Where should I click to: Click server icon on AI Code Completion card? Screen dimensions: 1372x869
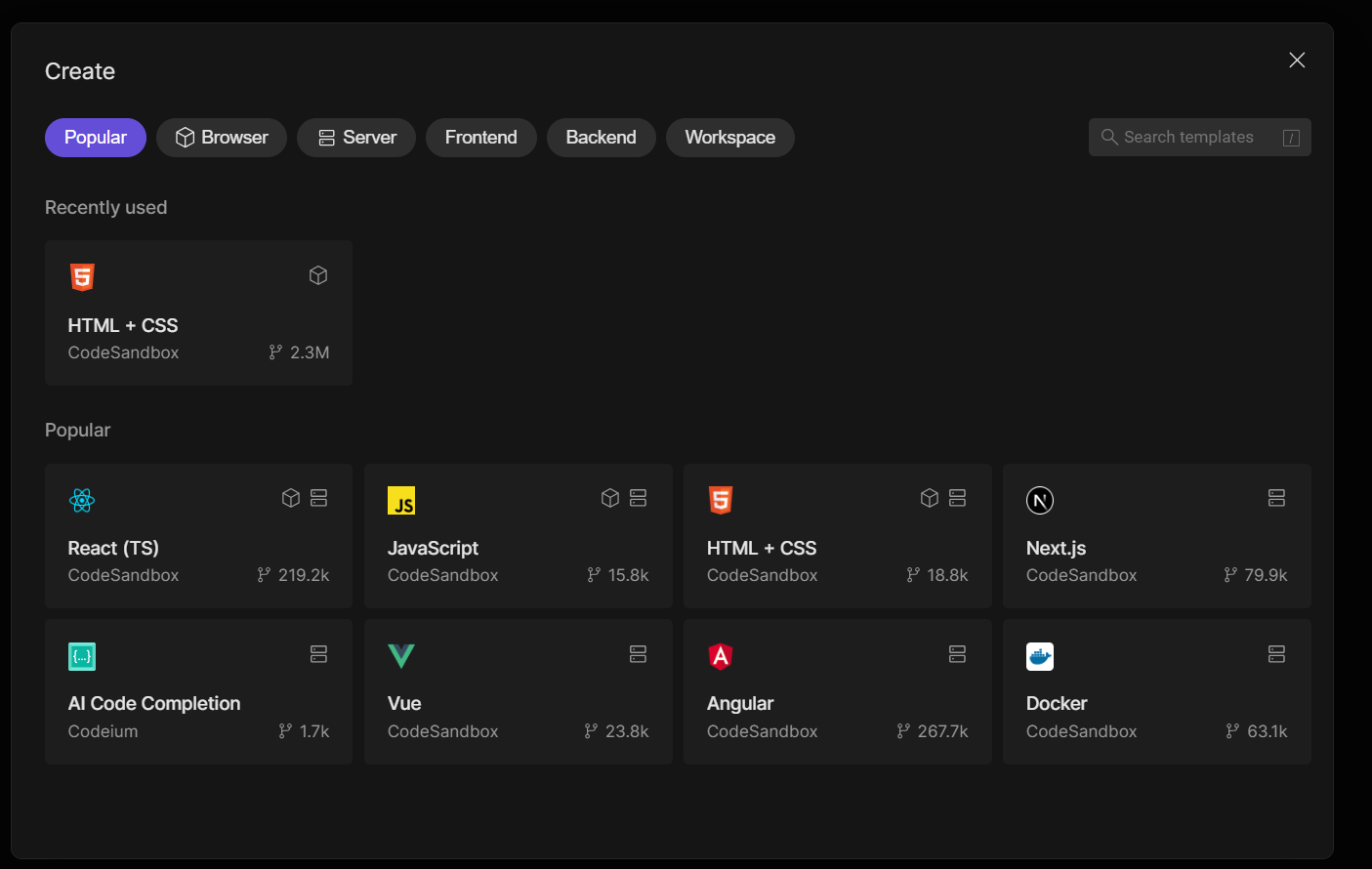[x=318, y=654]
